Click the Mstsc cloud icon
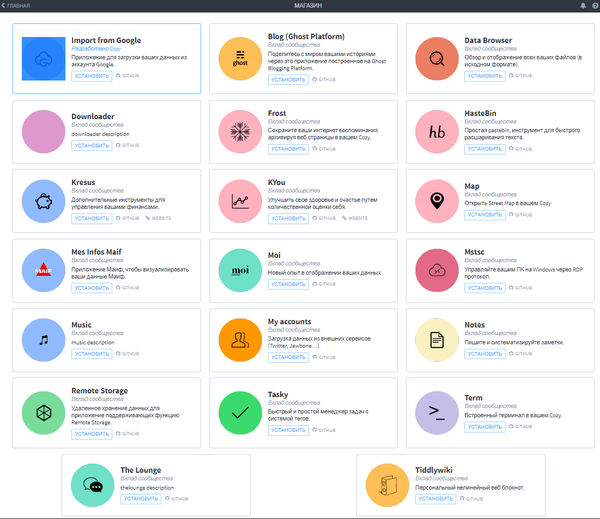Screen dimensions: 600x519 click(x=437, y=271)
